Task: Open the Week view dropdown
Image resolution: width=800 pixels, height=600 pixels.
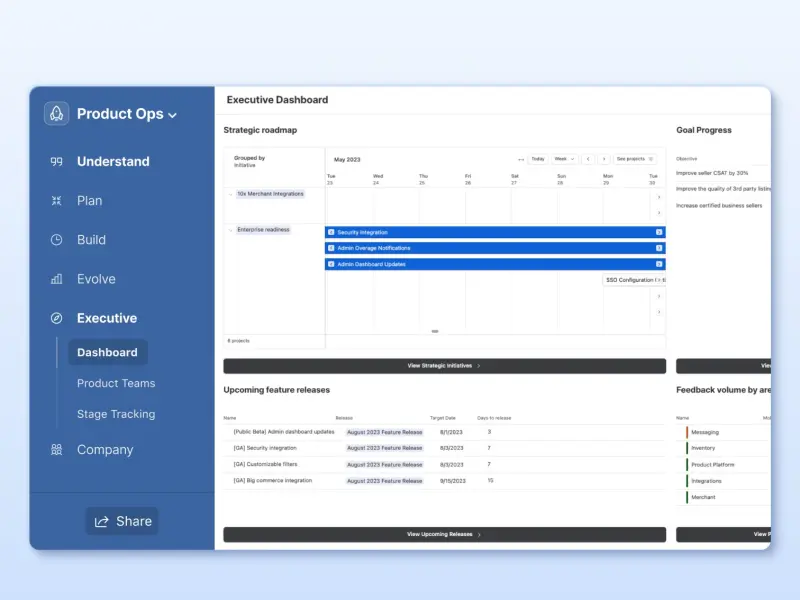Action: [564, 159]
